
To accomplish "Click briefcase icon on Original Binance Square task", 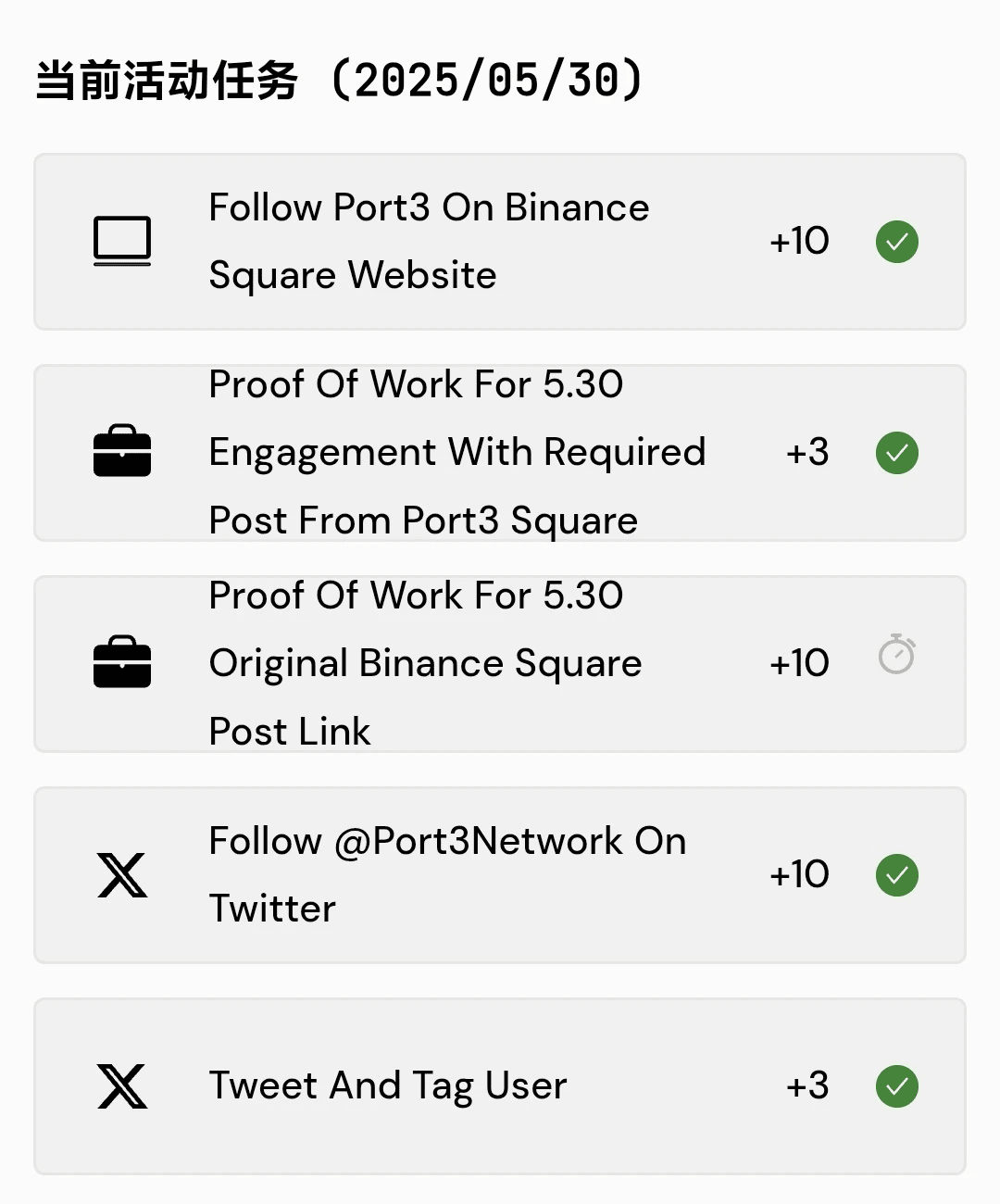I will pos(122,662).
